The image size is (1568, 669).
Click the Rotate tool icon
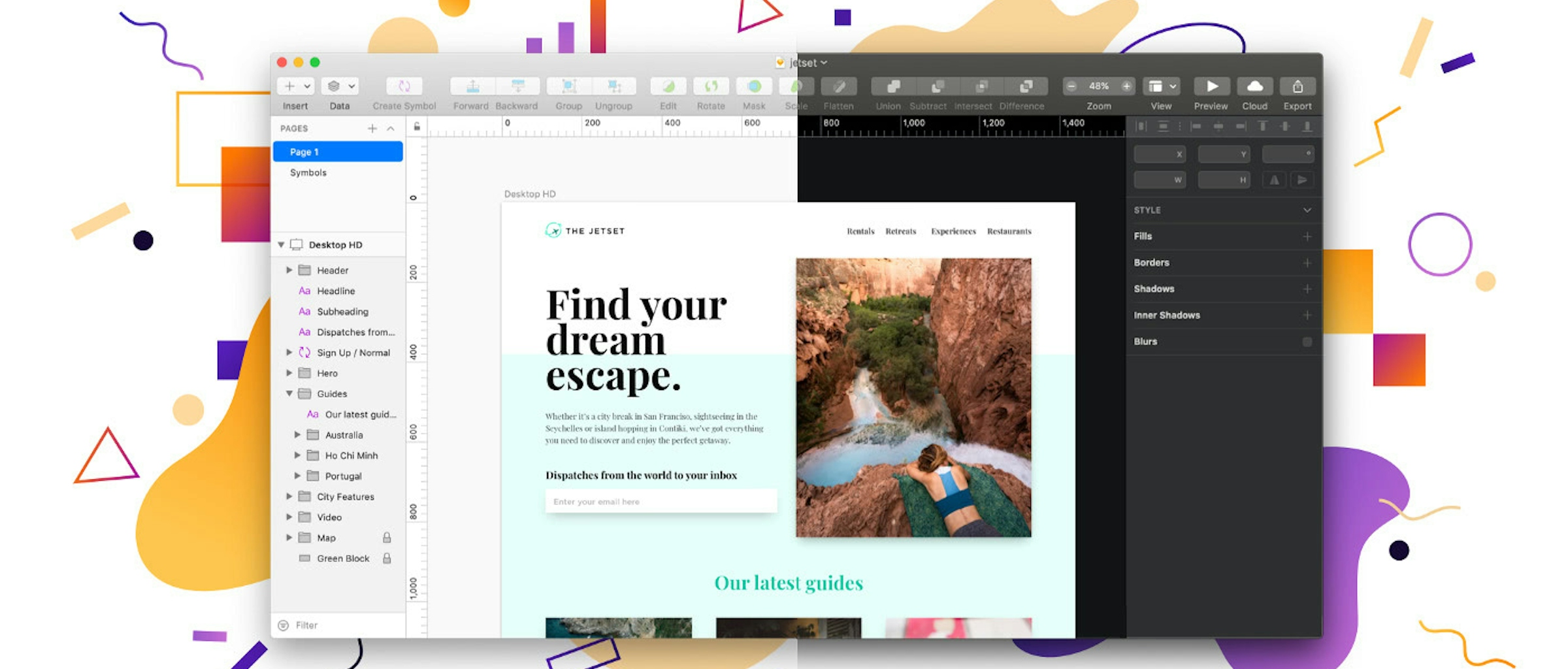tap(711, 86)
